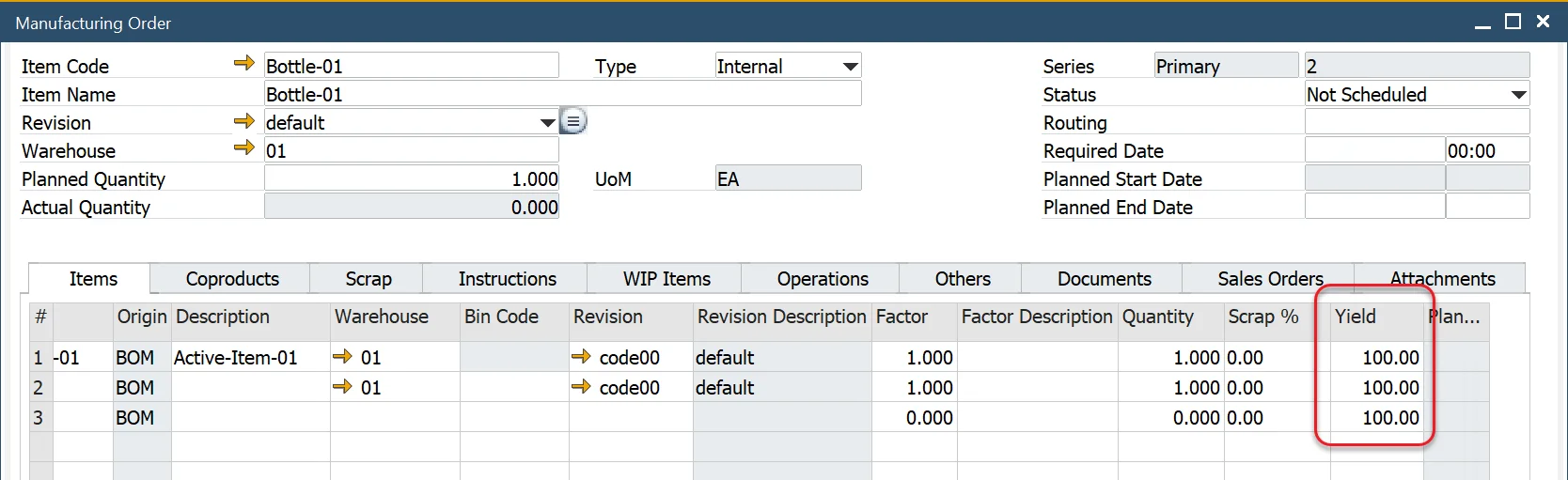The height and width of the screenshot is (480, 1568).
Task: Open the Type dropdown showing Internal
Action: [849, 67]
